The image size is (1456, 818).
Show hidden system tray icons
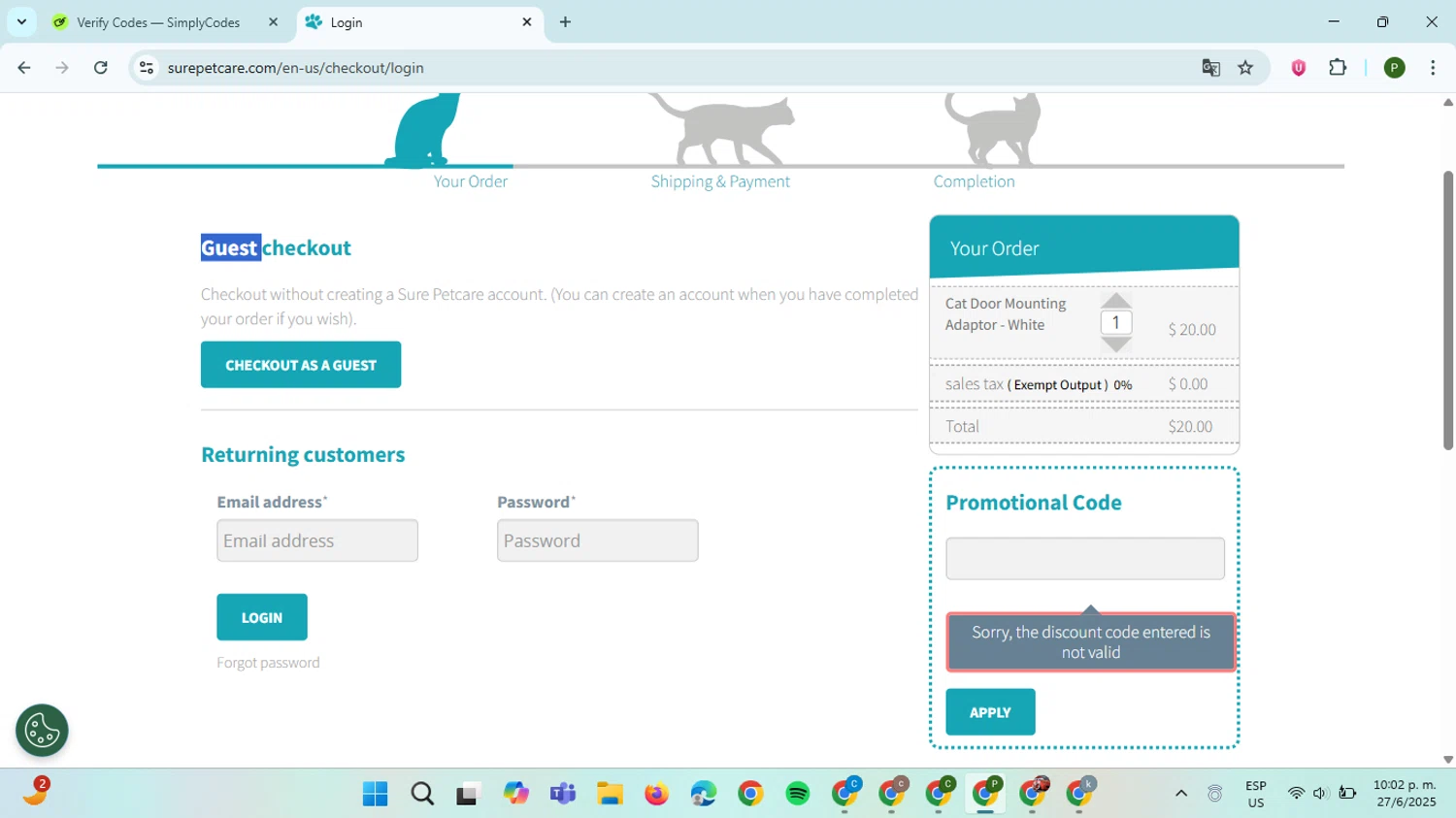click(1181, 794)
